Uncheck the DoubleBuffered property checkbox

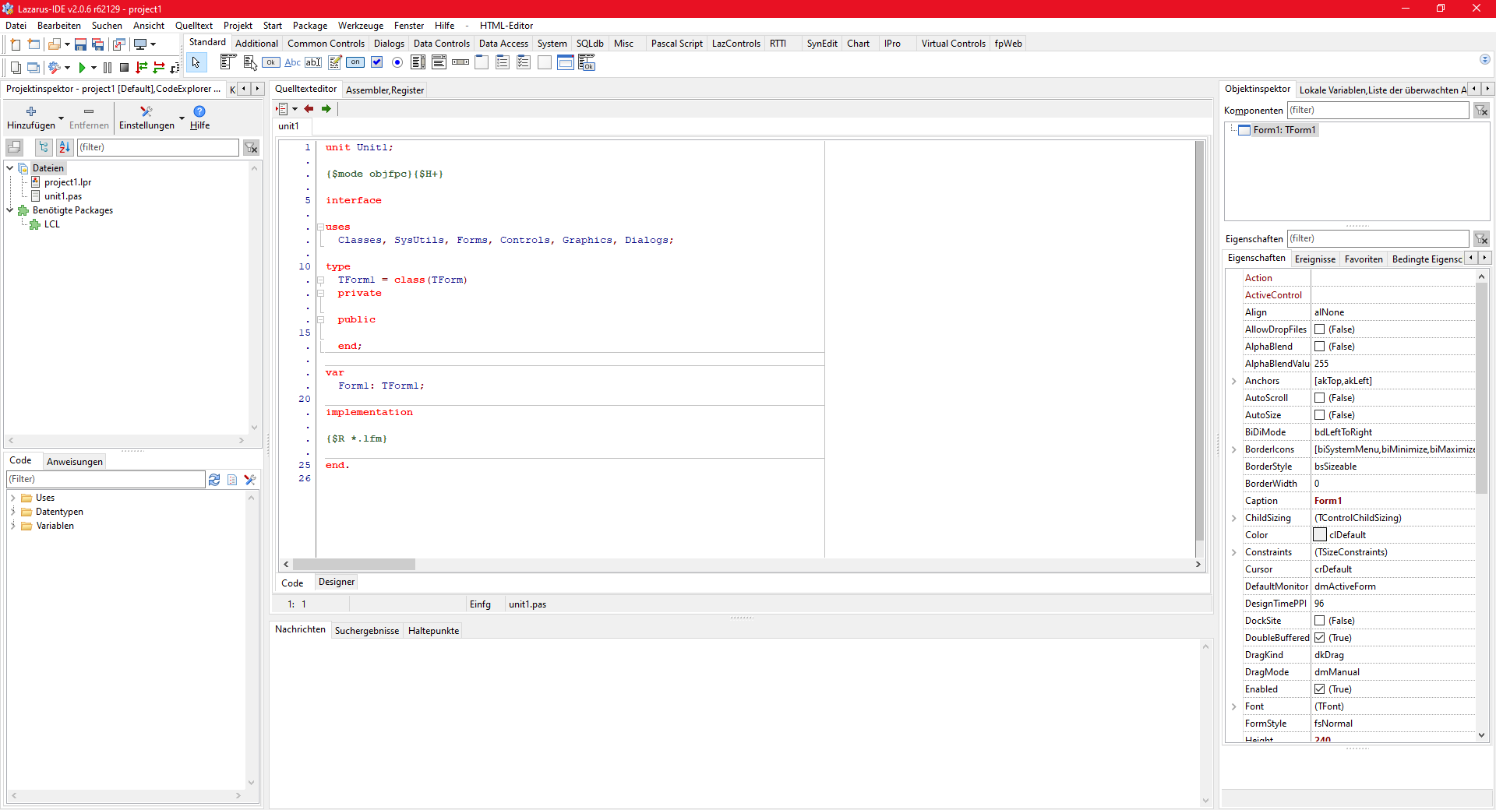coord(1320,638)
